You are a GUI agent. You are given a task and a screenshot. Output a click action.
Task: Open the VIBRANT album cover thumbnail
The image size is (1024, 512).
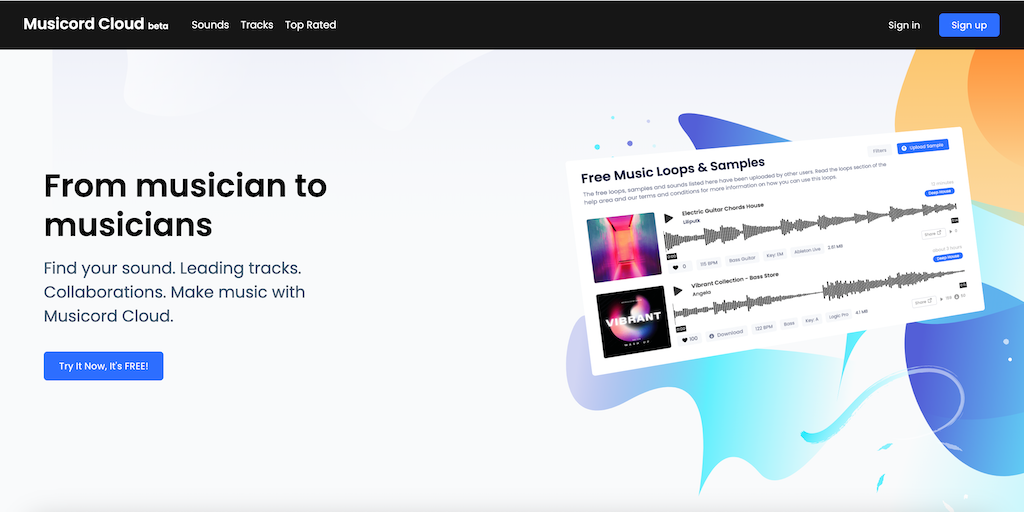[633, 322]
